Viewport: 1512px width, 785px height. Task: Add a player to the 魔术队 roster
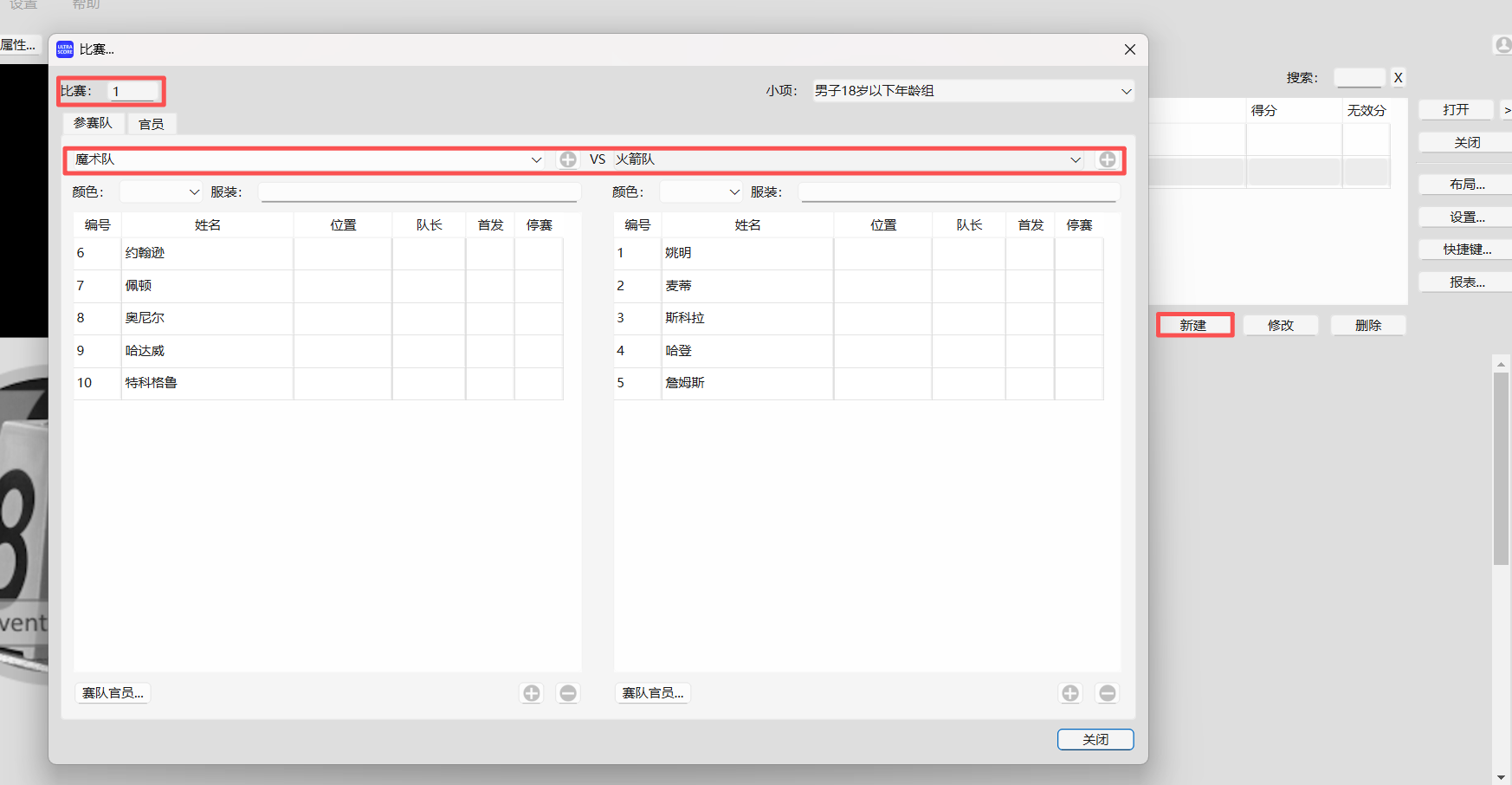[x=531, y=693]
